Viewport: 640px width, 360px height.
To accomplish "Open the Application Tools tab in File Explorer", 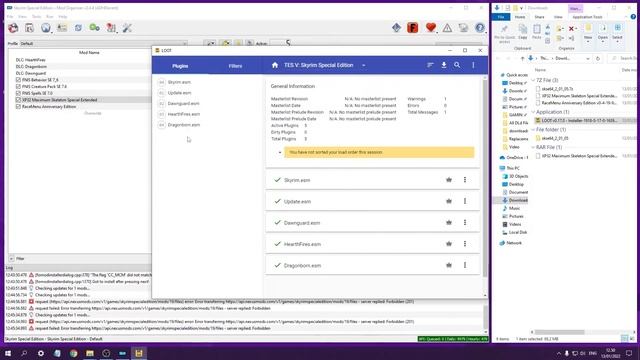I will pos(587,17).
